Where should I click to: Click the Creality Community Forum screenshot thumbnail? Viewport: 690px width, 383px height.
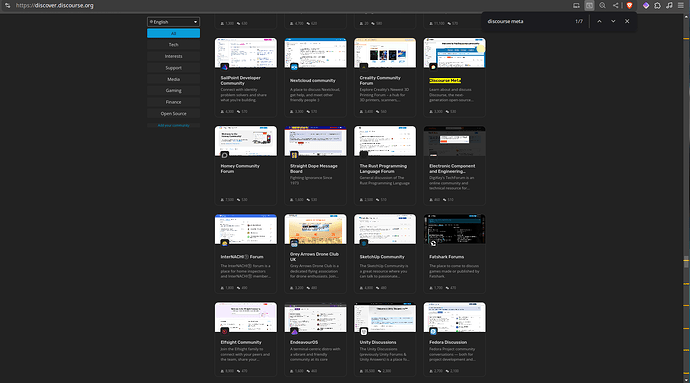385,53
